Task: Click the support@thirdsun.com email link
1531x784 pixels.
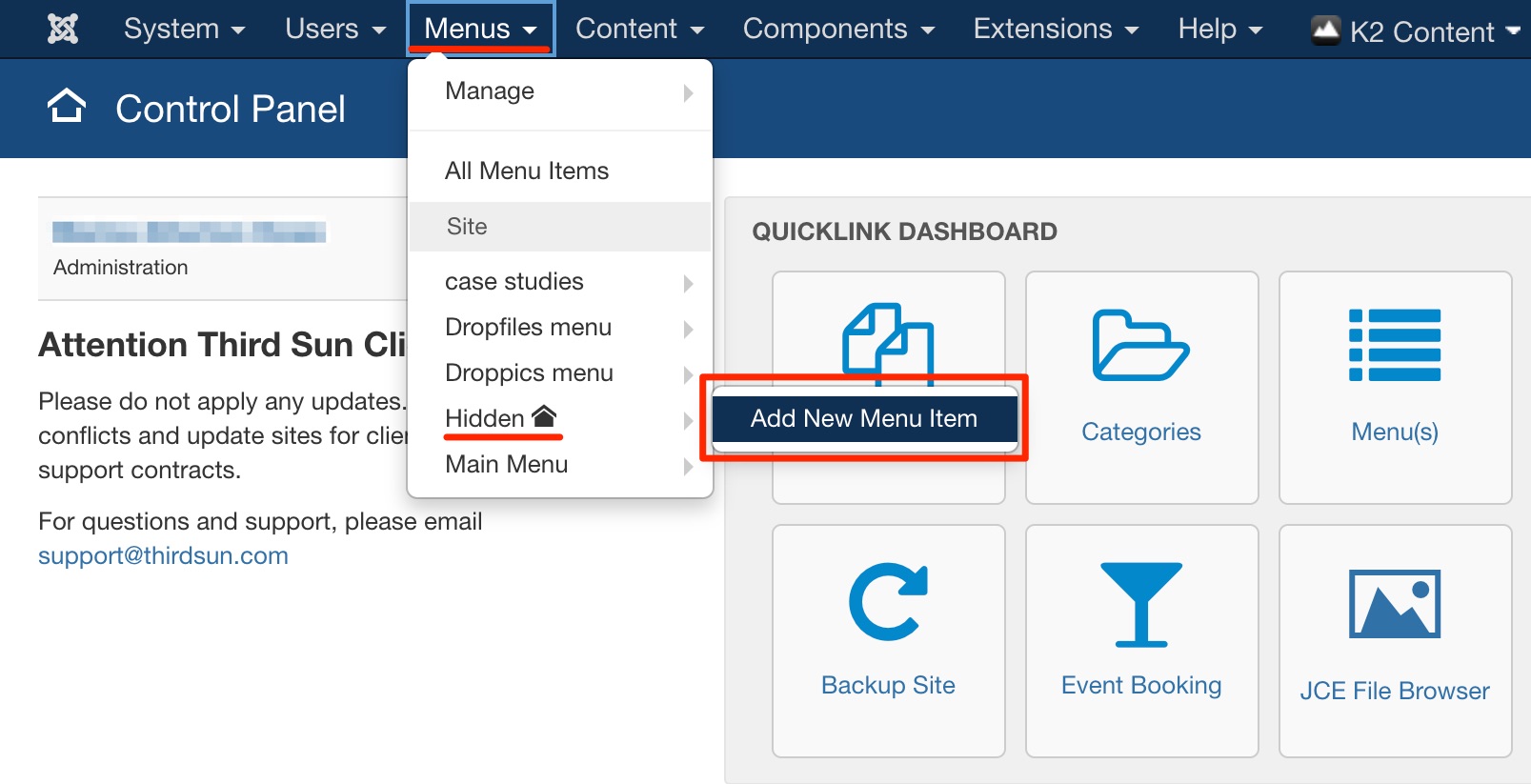Action: [x=163, y=555]
